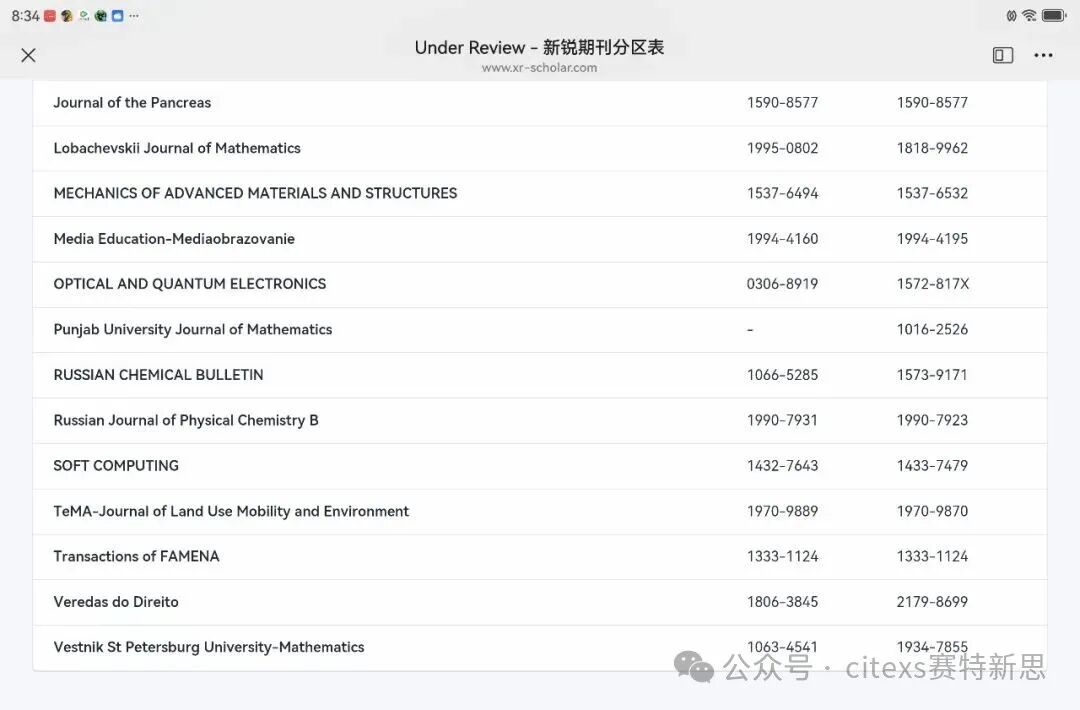The width and height of the screenshot is (1080, 710).
Task: Select Transactions of FAMENA row
Action: (x=136, y=557)
